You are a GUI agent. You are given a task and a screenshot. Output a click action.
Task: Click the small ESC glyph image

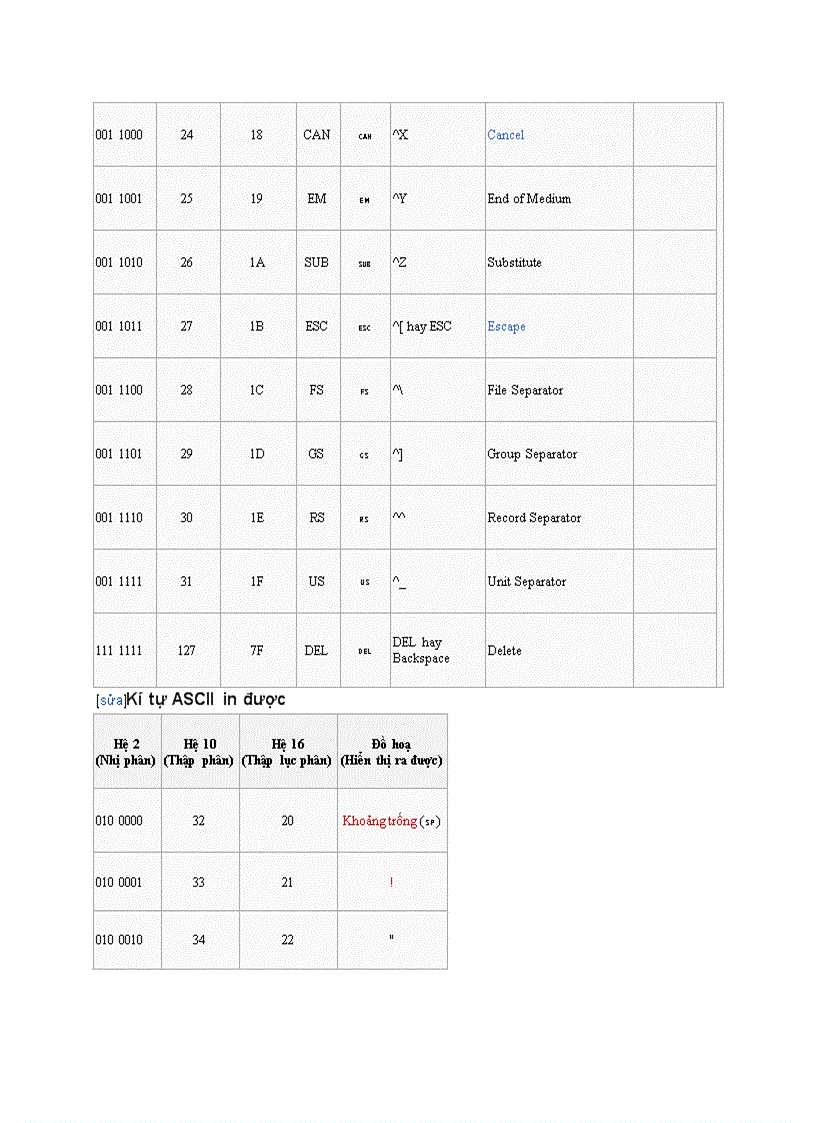[x=365, y=328]
